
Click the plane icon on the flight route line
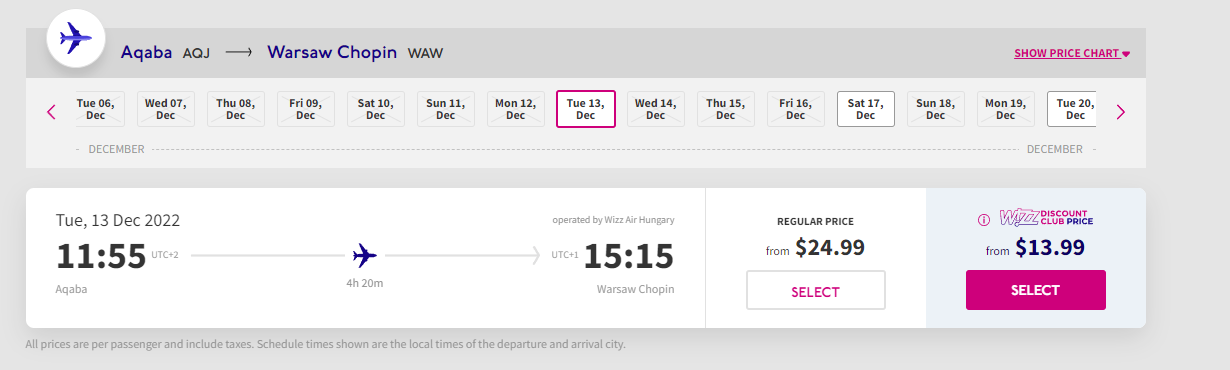365,256
